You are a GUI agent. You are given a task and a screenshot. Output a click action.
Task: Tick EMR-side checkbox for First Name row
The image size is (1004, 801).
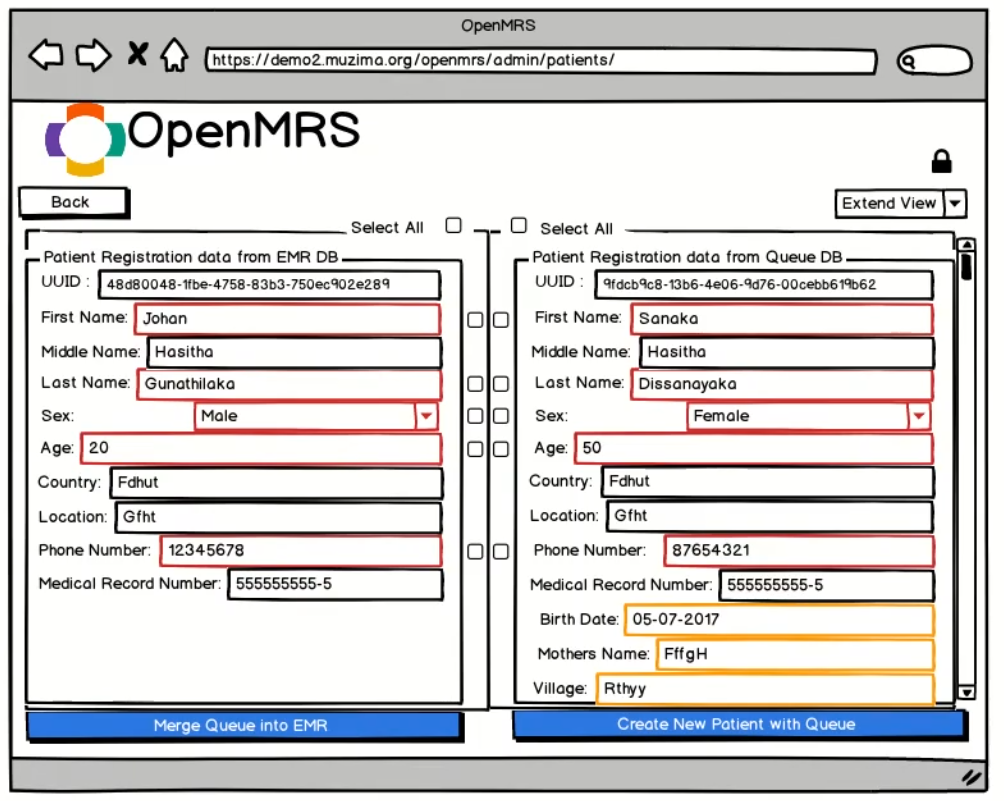click(475, 320)
